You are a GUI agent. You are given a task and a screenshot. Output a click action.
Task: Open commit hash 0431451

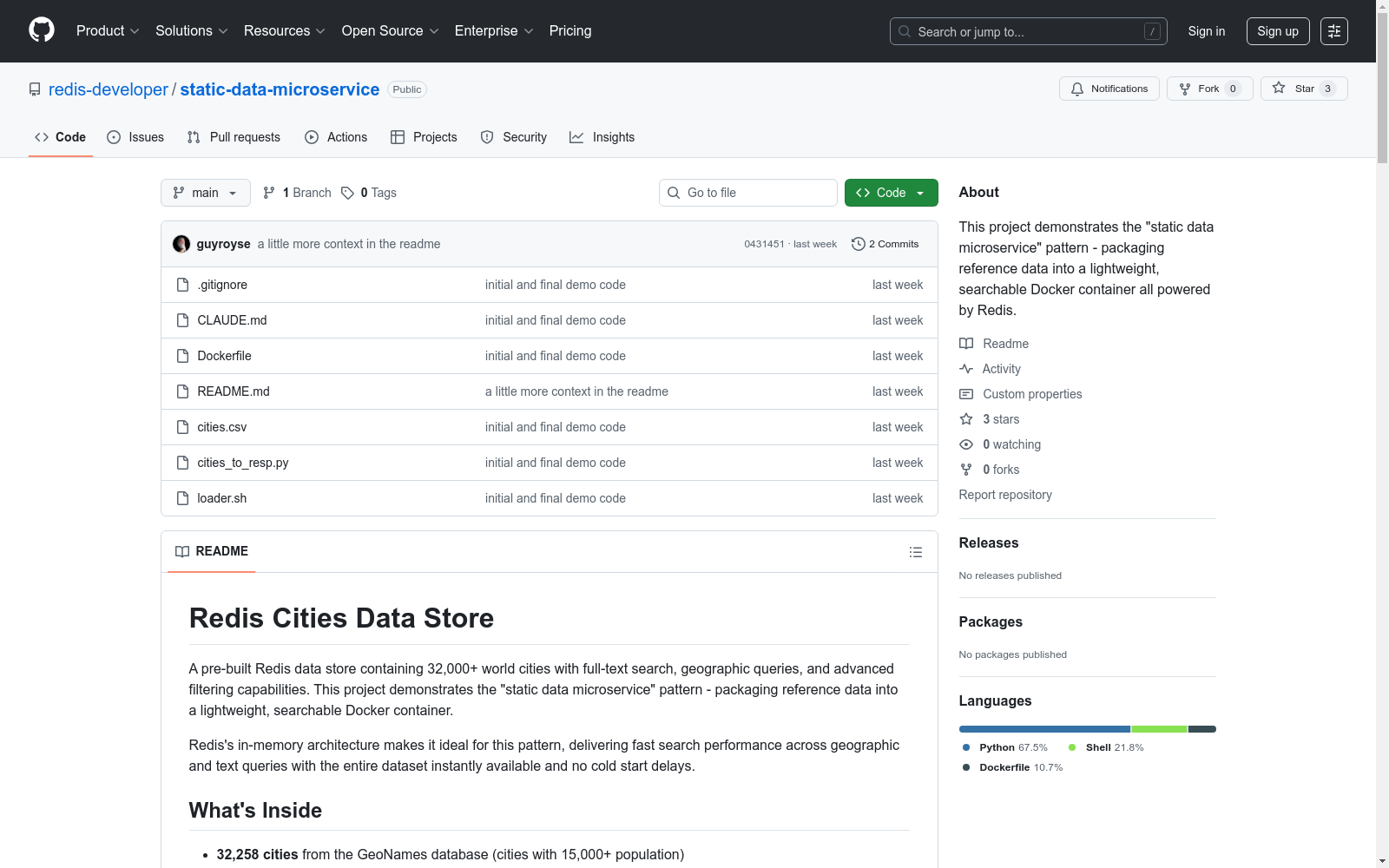[764, 244]
